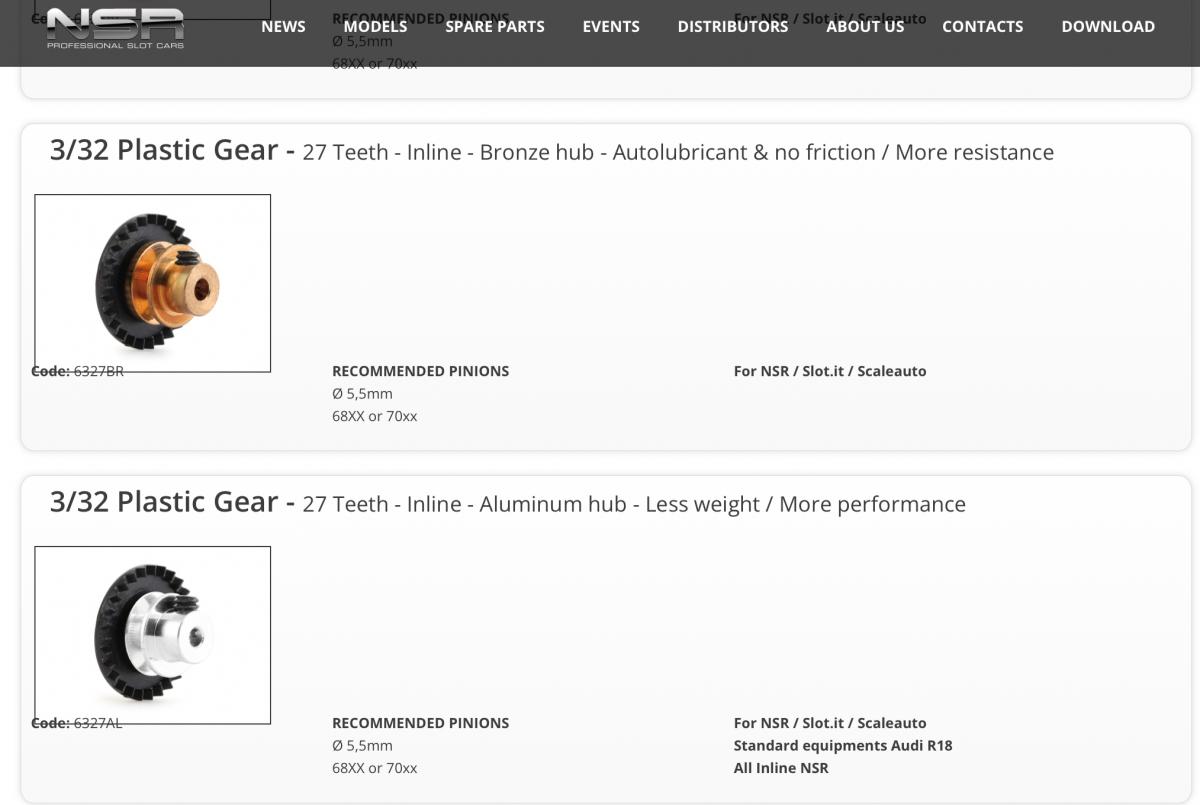Open the NEWS menu item
Viewport: 1200px width, 805px height.
(283, 27)
